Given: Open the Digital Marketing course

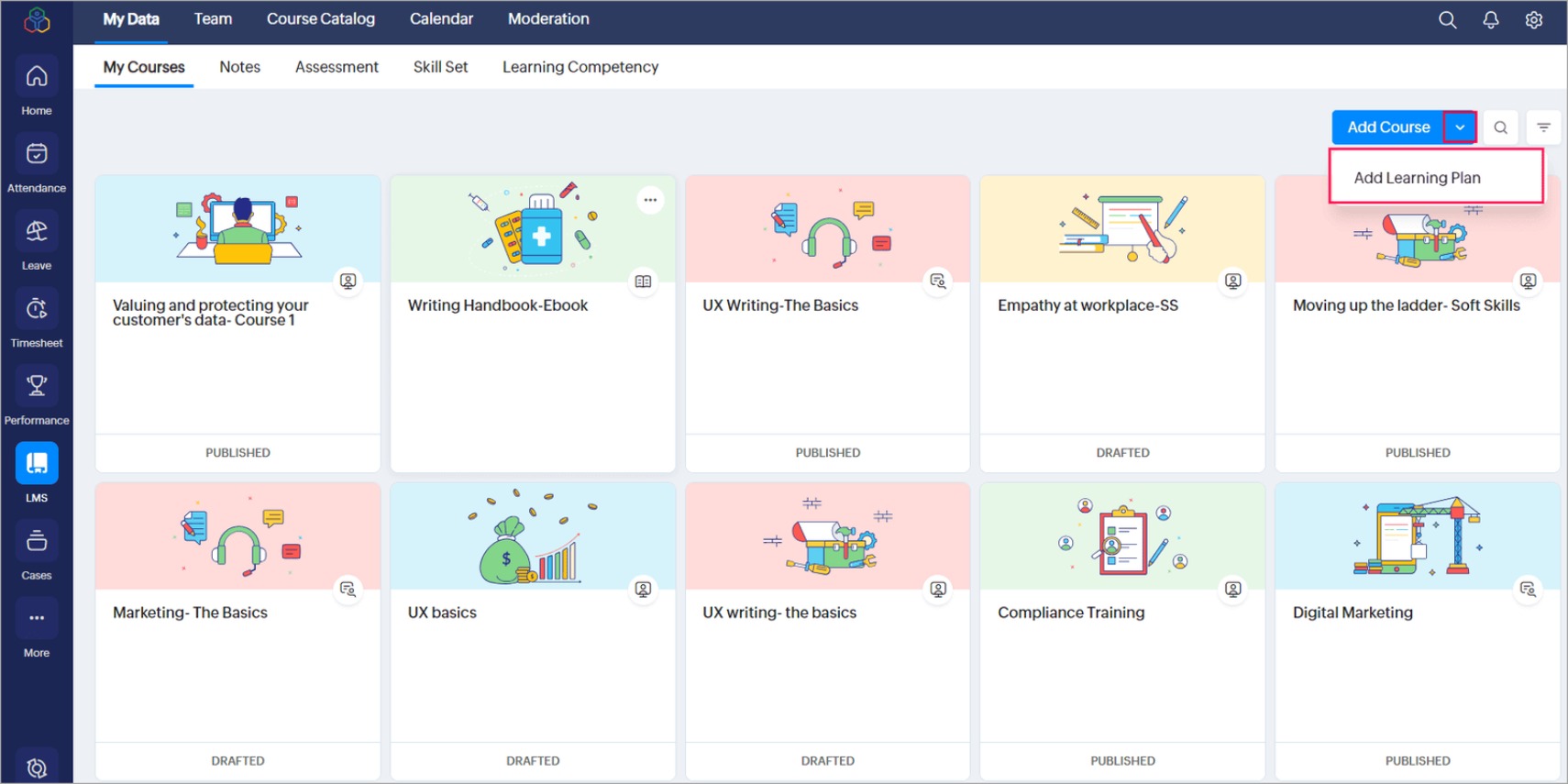Looking at the screenshot, I should [x=1353, y=613].
